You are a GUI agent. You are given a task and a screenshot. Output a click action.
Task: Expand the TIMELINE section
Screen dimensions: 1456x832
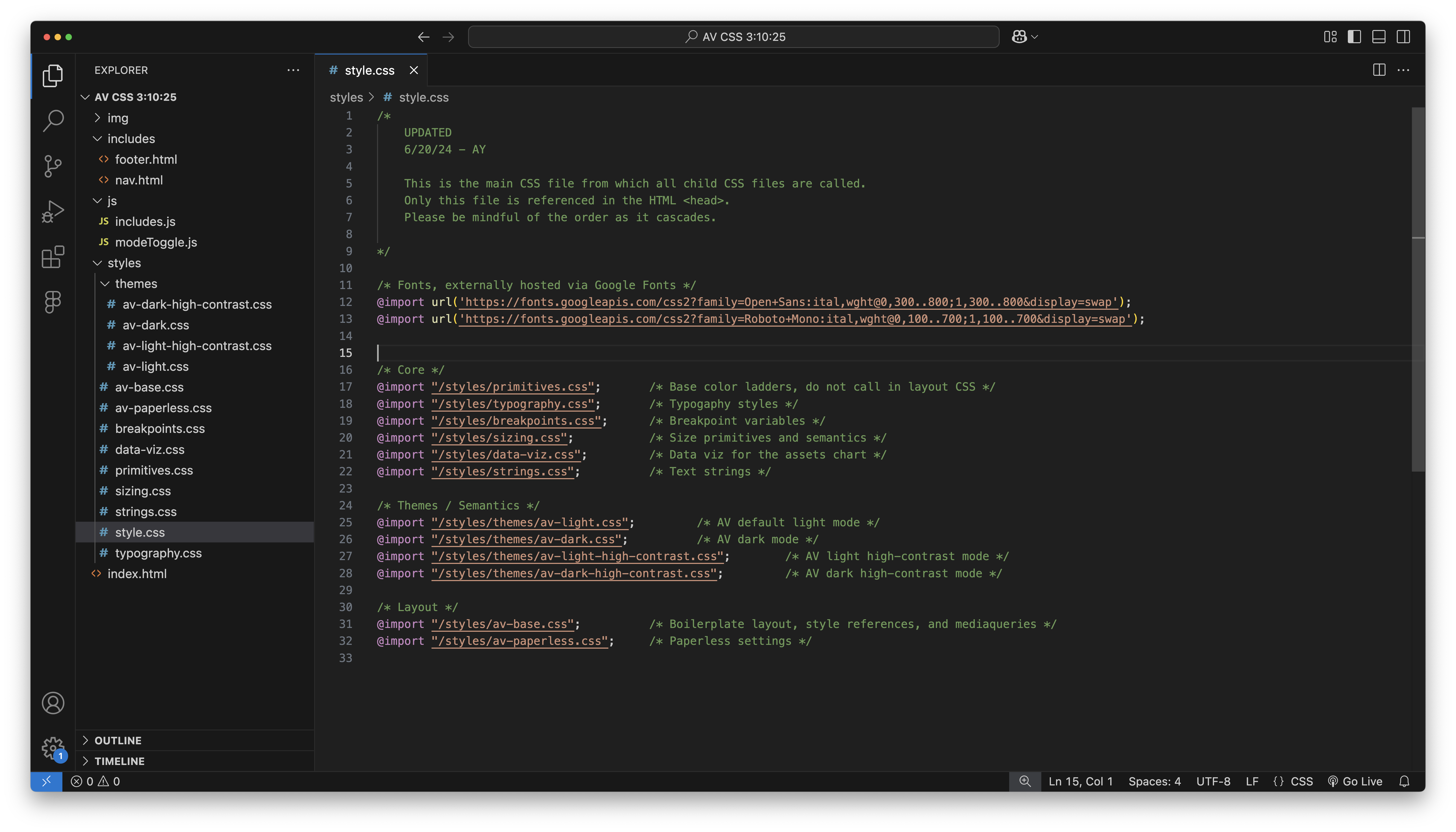[195, 761]
